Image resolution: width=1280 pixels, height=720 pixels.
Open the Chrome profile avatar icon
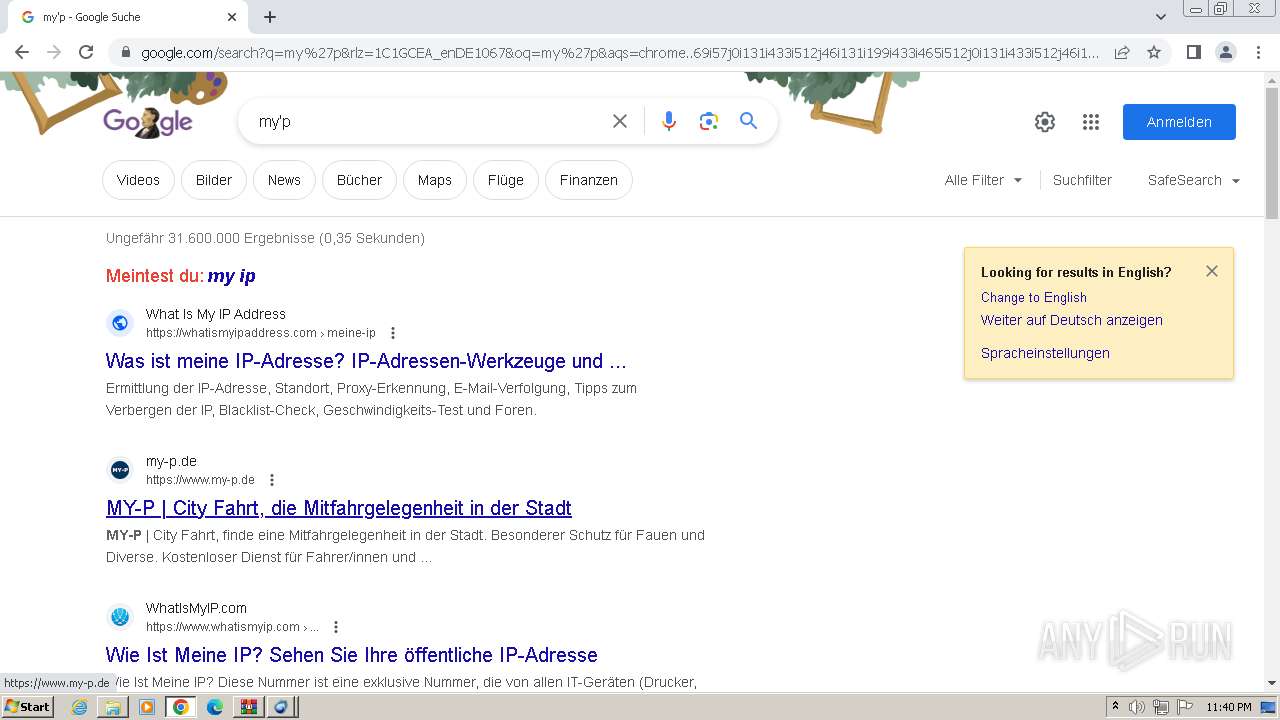[x=1226, y=53]
